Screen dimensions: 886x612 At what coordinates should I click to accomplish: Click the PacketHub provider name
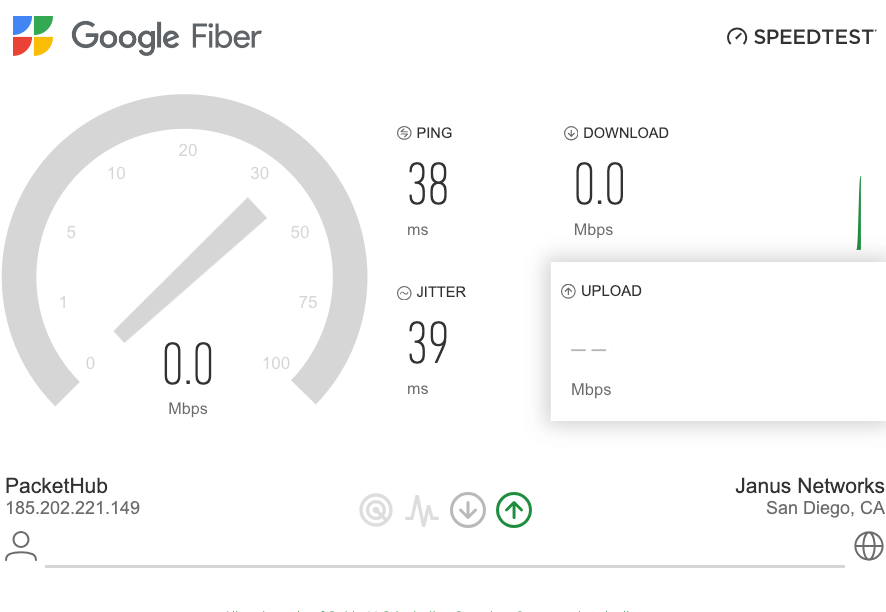pos(57,486)
